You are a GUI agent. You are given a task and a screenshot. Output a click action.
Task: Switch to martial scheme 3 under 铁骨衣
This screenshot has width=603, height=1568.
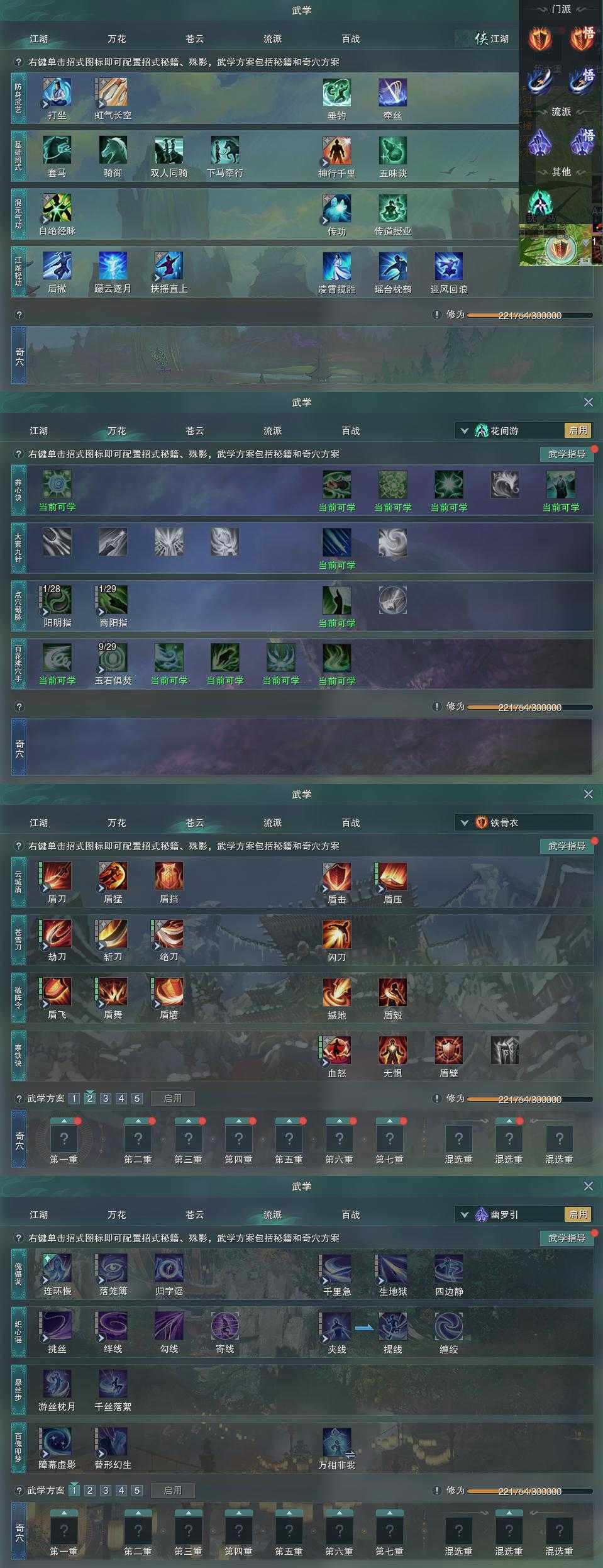point(106,1098)
